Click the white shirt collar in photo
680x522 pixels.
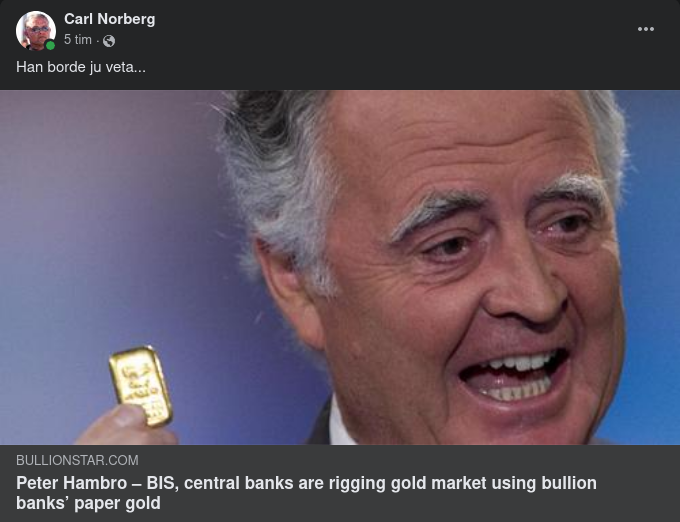340,427
